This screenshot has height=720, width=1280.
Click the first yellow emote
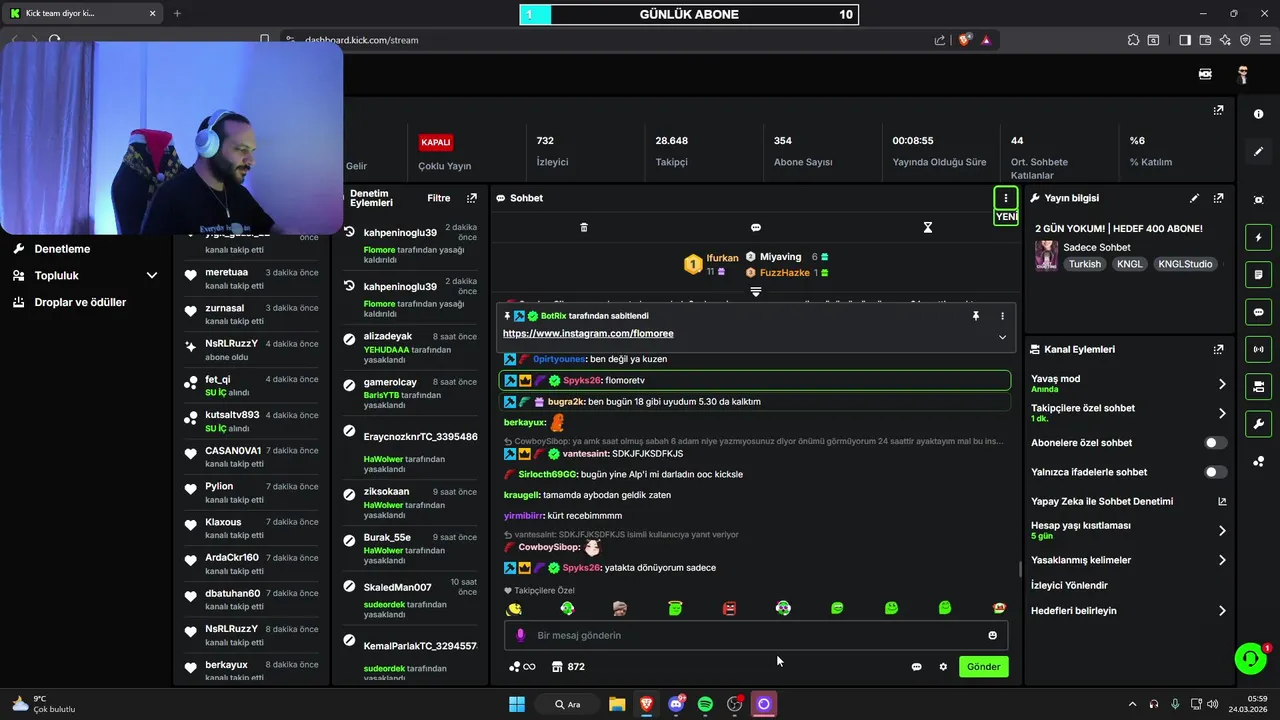(x=514, y=608)
